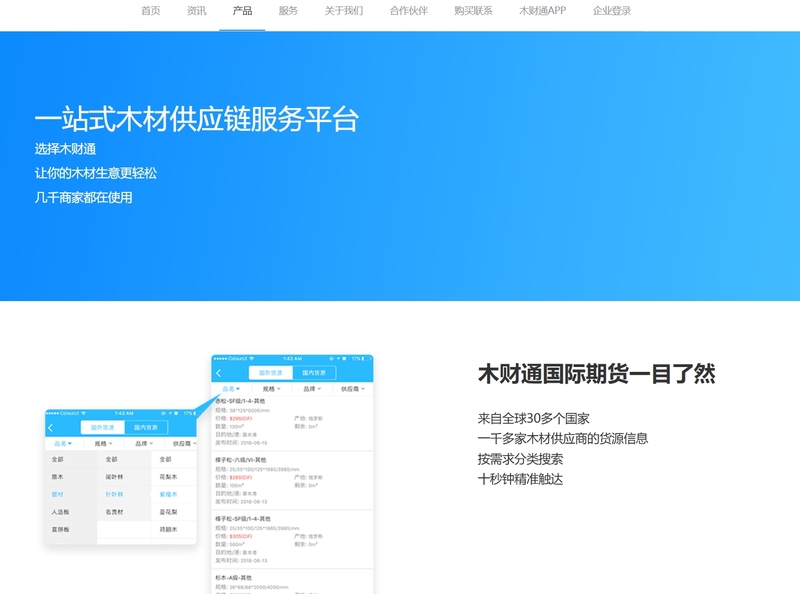The image size is (800, 594).
Task: Tap the back arrow in the smaller phone mockup
Action: click(x=51, y=428)
